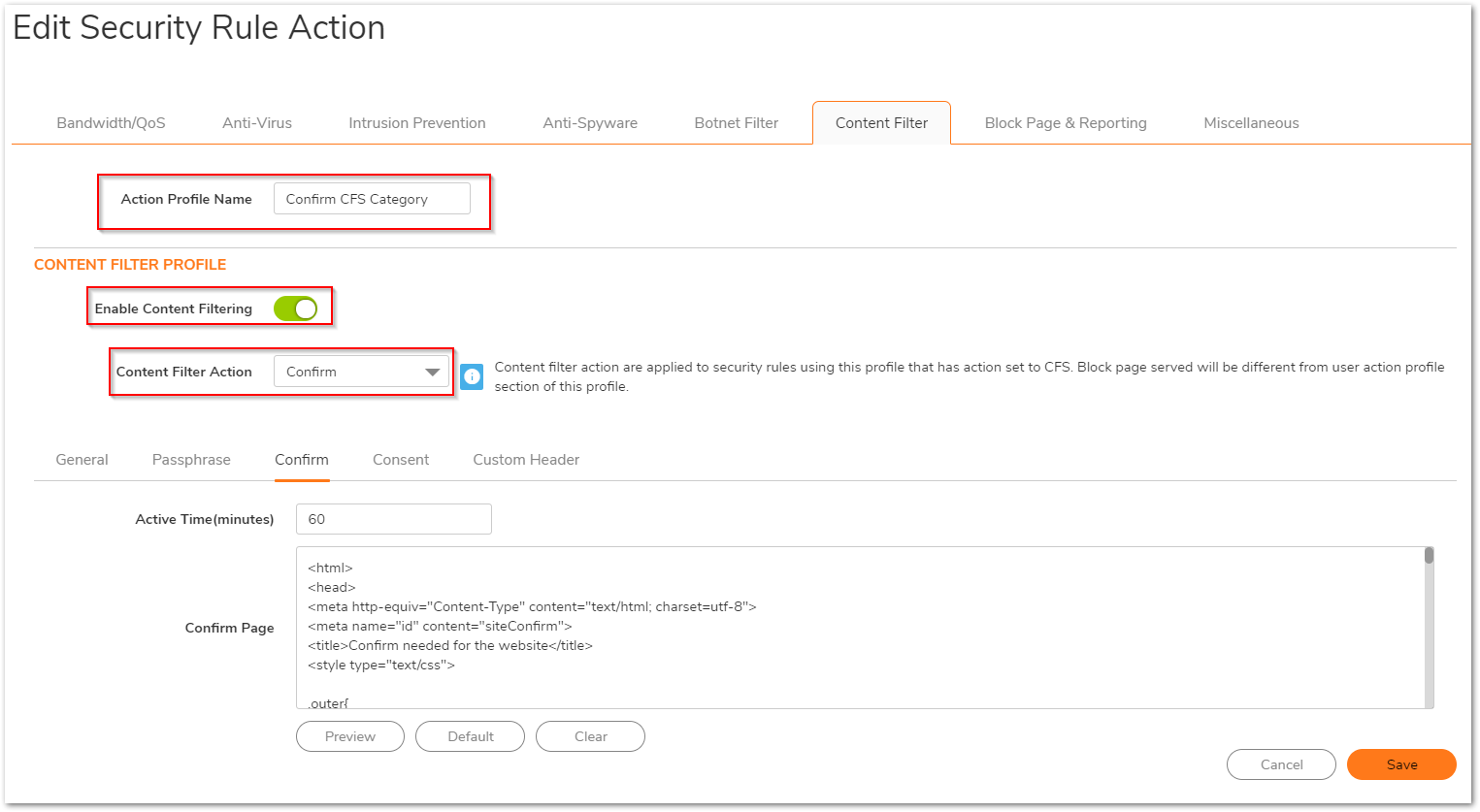Image resolution: width=1480 pixels, height=812 pixels.
Task: Switch to Block Page & Reporting tab
Action: [1066, 123]
